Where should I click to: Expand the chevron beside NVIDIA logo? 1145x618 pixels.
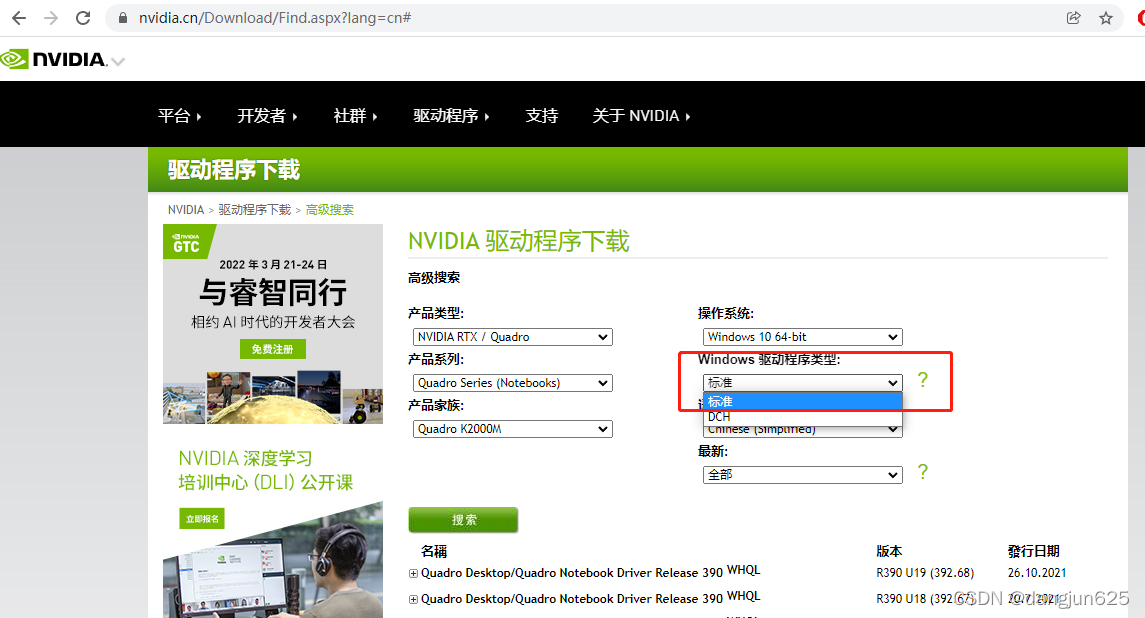point(118,61)
